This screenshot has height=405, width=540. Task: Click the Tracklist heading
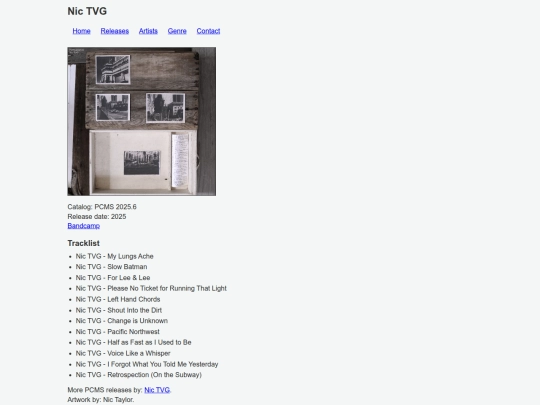[84, 243]
